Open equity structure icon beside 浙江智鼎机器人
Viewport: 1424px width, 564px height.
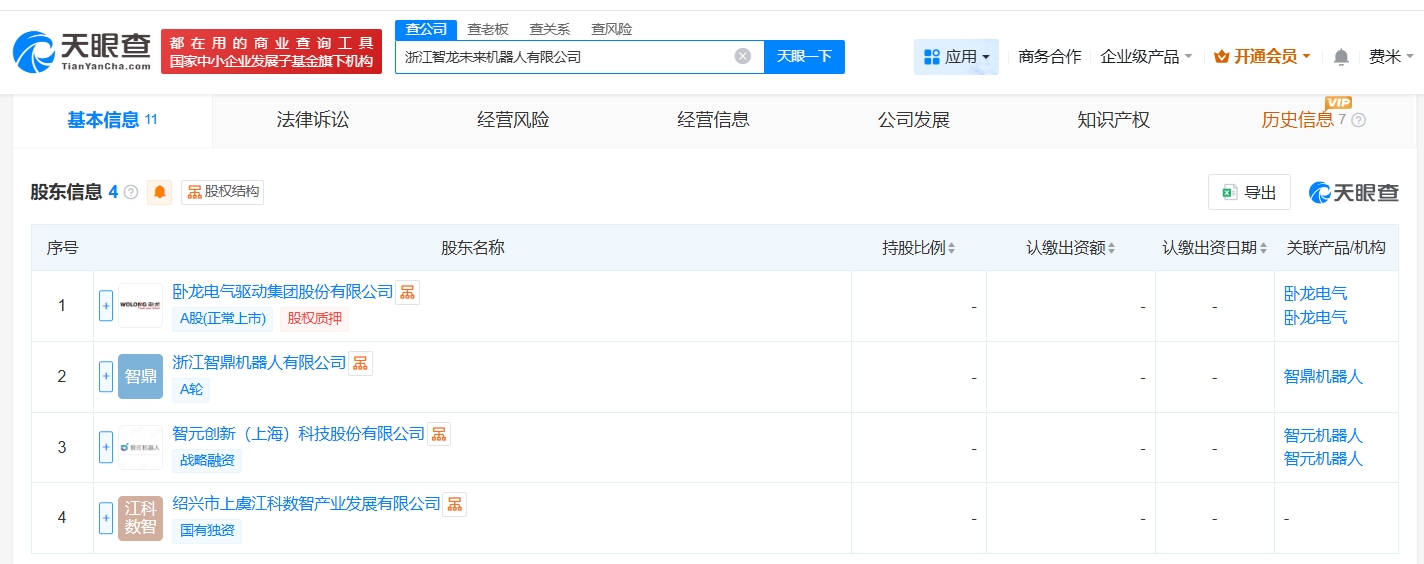click(360, 363)
